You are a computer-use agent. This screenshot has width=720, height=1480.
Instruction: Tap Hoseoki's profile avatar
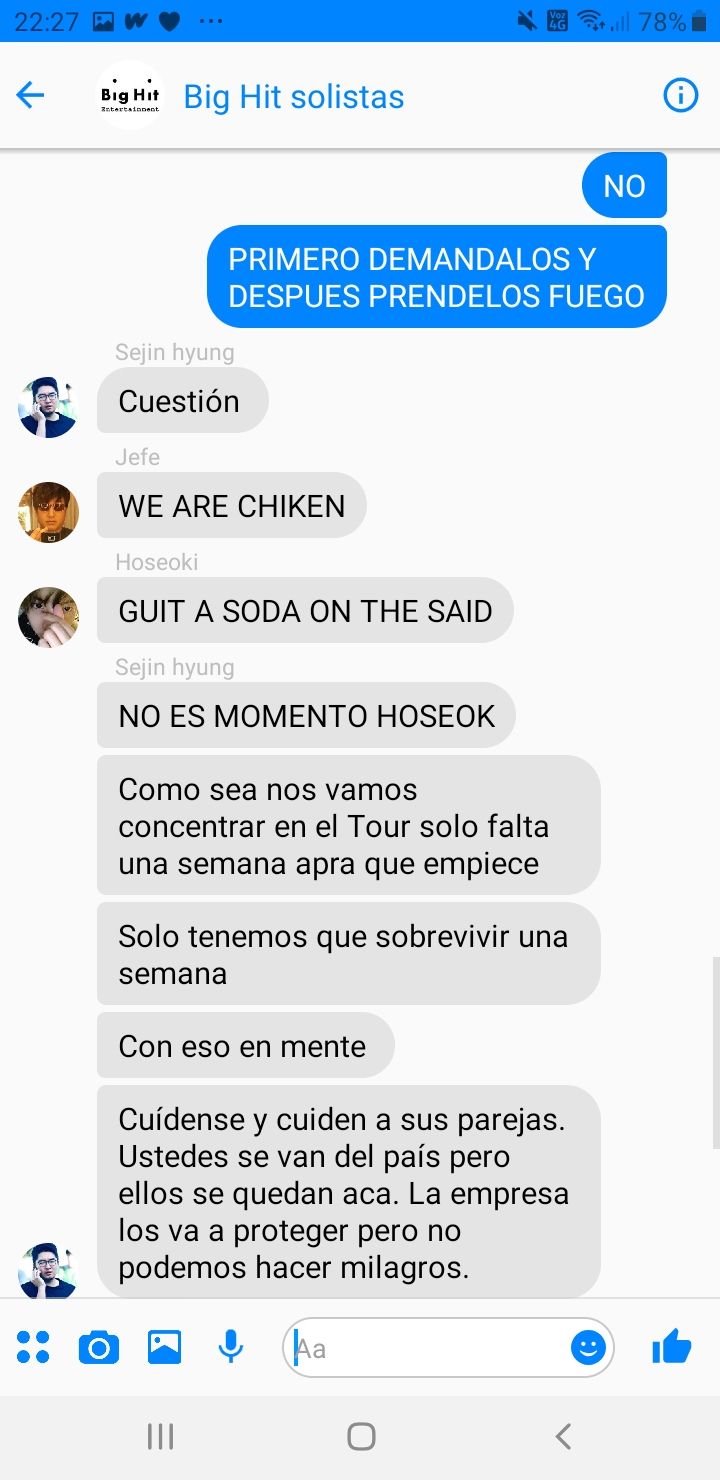pyautogui.click(x=48, y=617)
